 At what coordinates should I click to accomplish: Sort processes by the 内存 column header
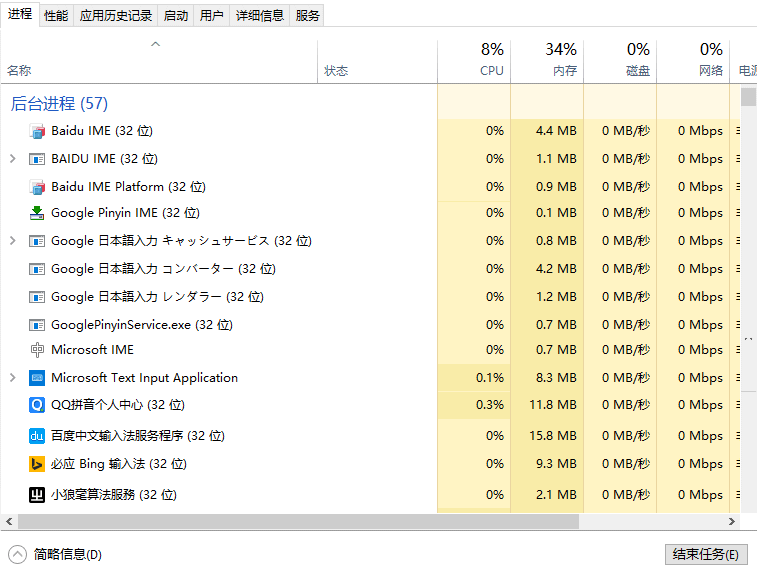(547, 61)
